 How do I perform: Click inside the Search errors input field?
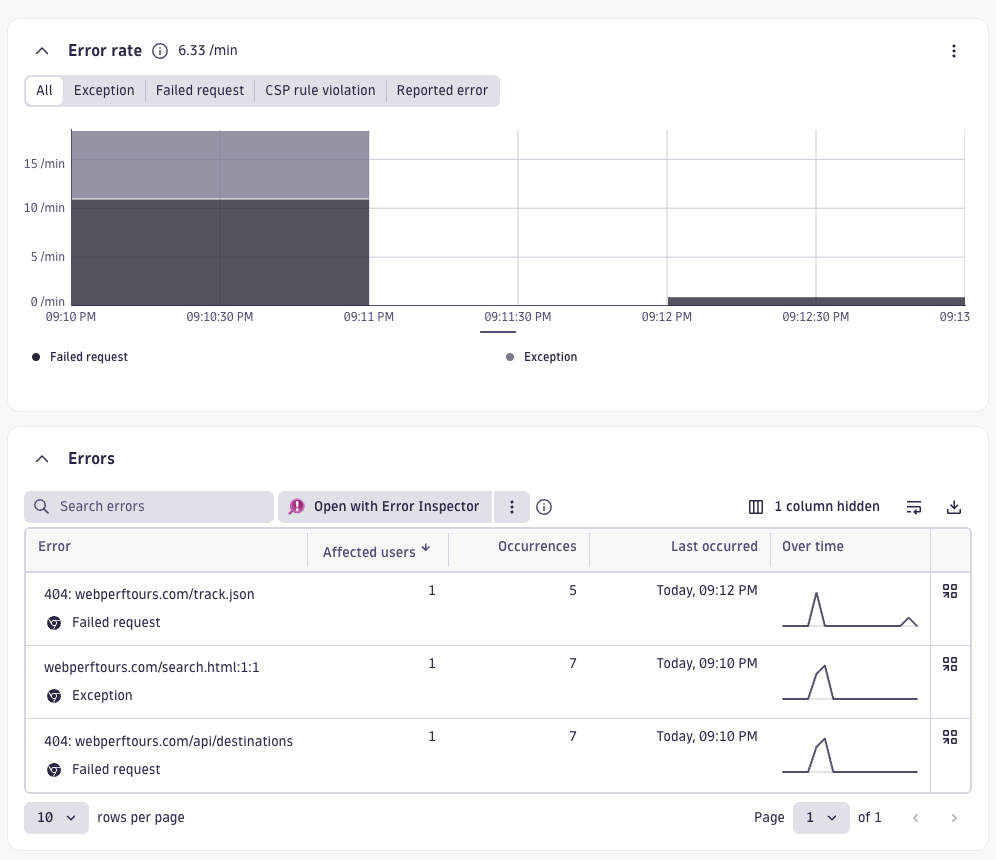tap(150, 507)
